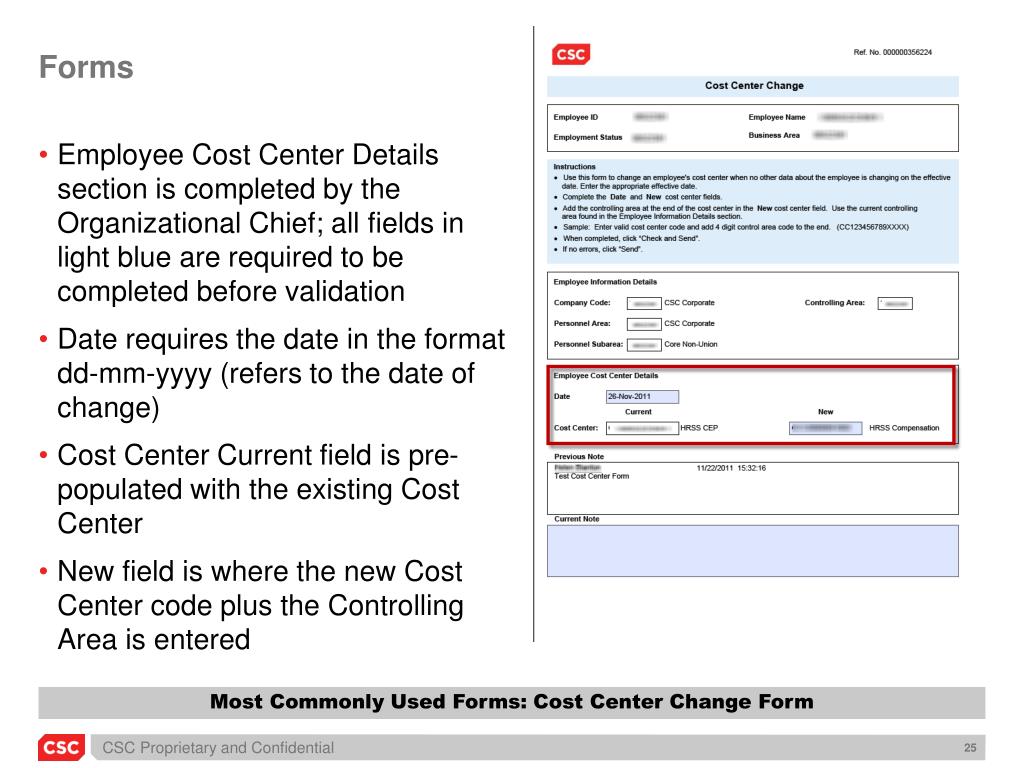Viewport: 1024px width, 768px height.
Task: Click the CSC logo in the footer
Action: pos(61,747)
